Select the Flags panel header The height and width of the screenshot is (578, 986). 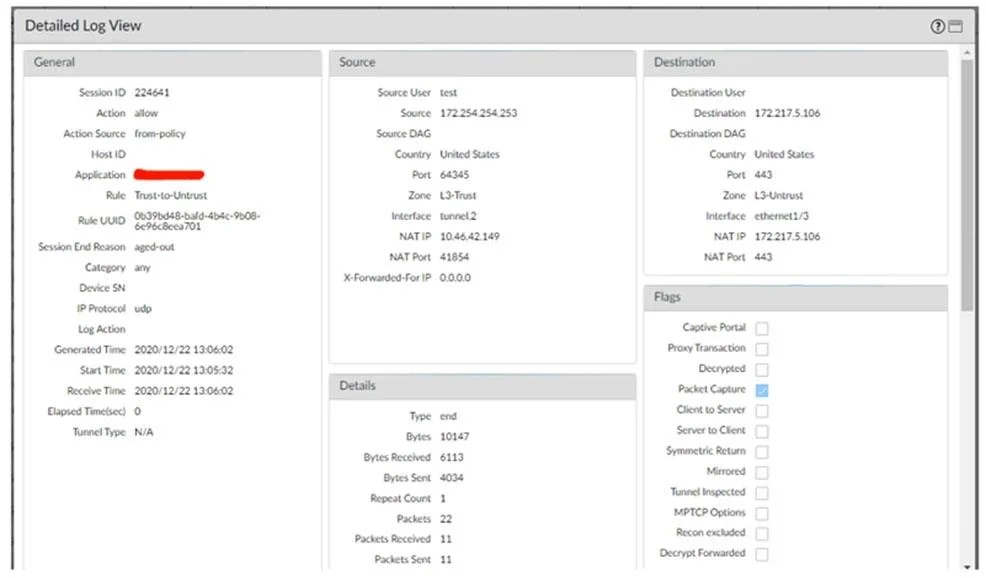pyautogui.click(x=795, y=297)
